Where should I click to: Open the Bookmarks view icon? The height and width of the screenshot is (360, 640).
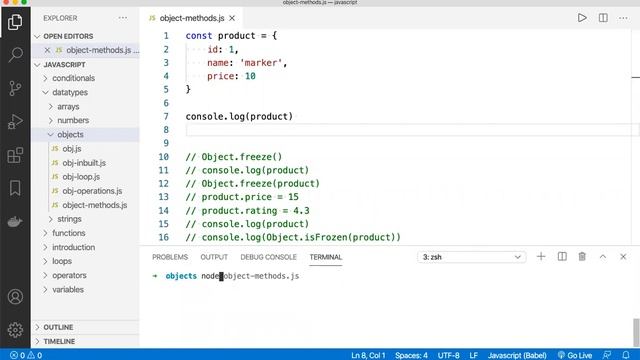[15, 188]
